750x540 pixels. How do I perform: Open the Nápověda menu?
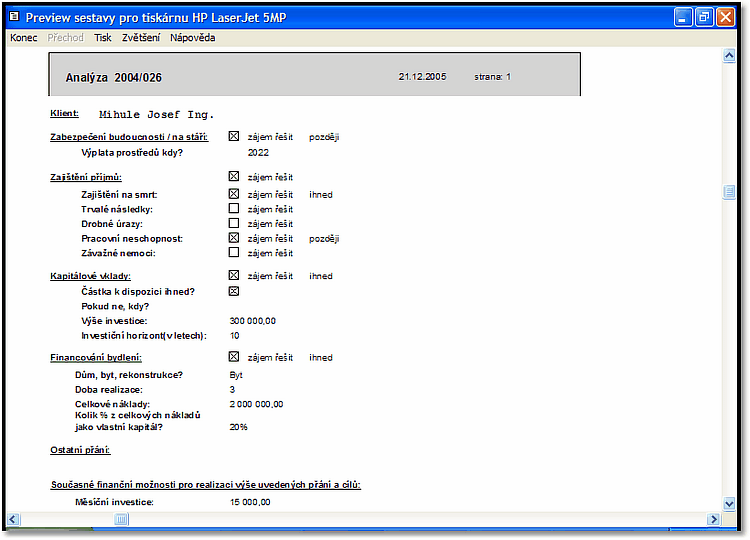tap(192, 38)
